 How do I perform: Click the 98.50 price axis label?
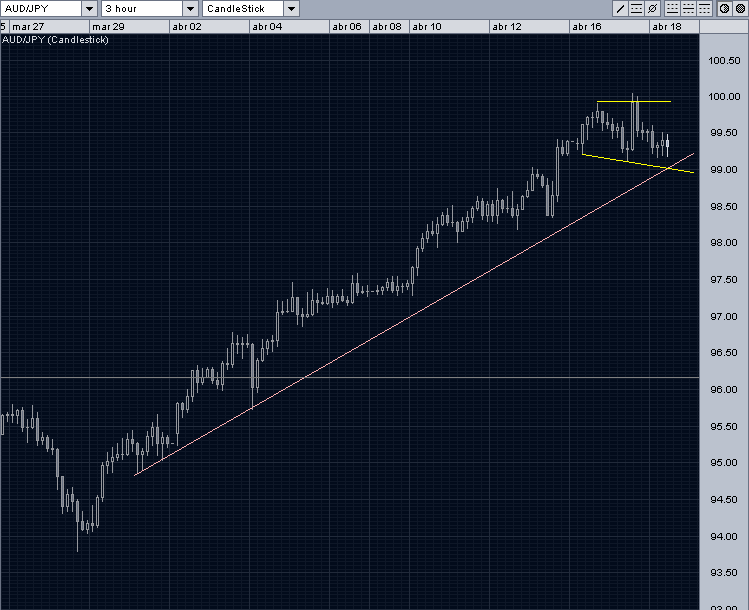pos(725,206)
